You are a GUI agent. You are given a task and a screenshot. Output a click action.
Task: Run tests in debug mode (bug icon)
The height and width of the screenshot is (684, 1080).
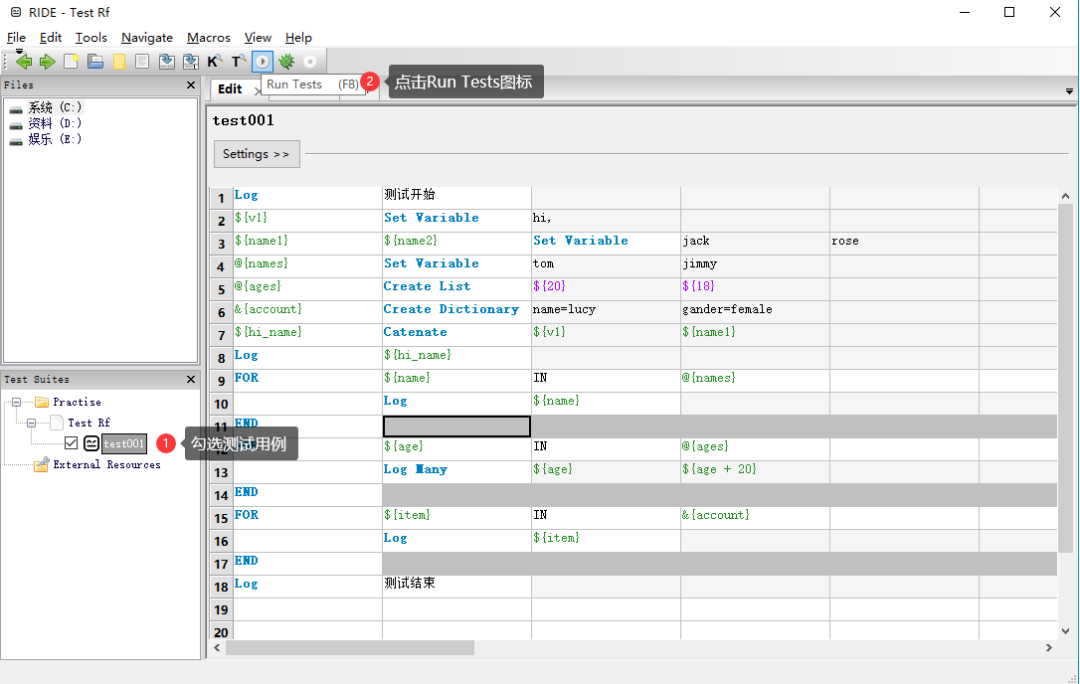pyautogui.click(x=287, y=61)
